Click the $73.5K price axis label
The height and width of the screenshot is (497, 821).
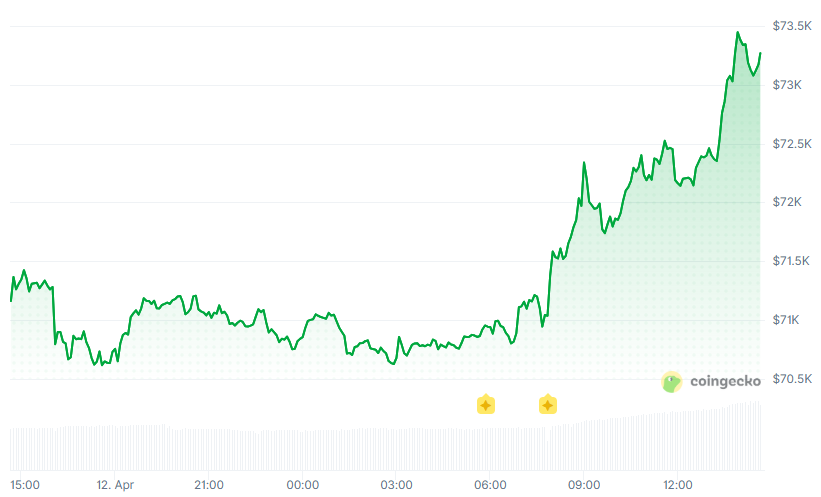coord(791,26)
